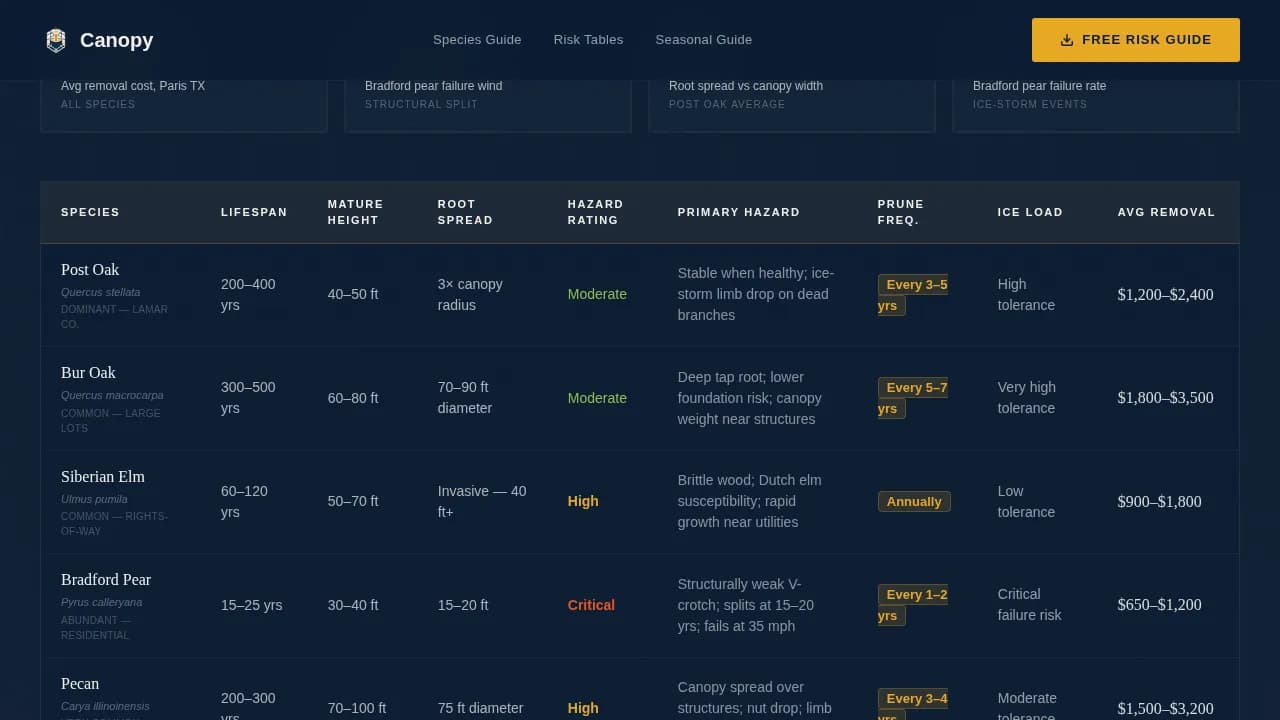Screen dimensions: 1280x720
Task: Click the Low tolerance ice load
Action: (1026, 501)
